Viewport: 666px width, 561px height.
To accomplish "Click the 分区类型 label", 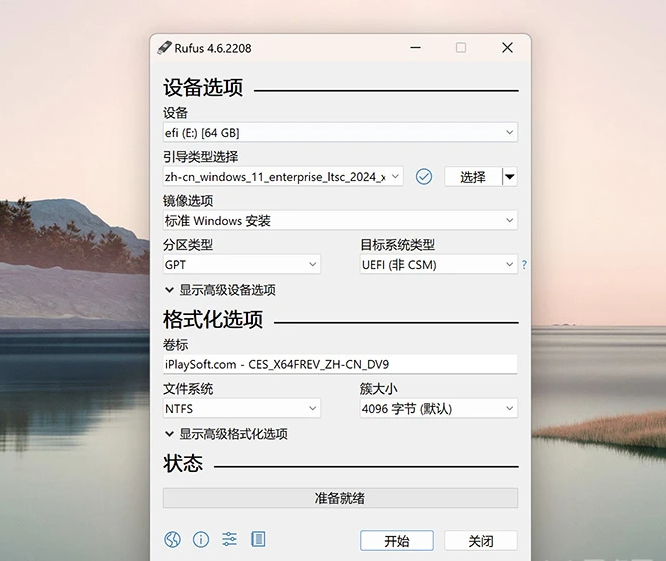I will pyautogui.click(x=188, y=245).
